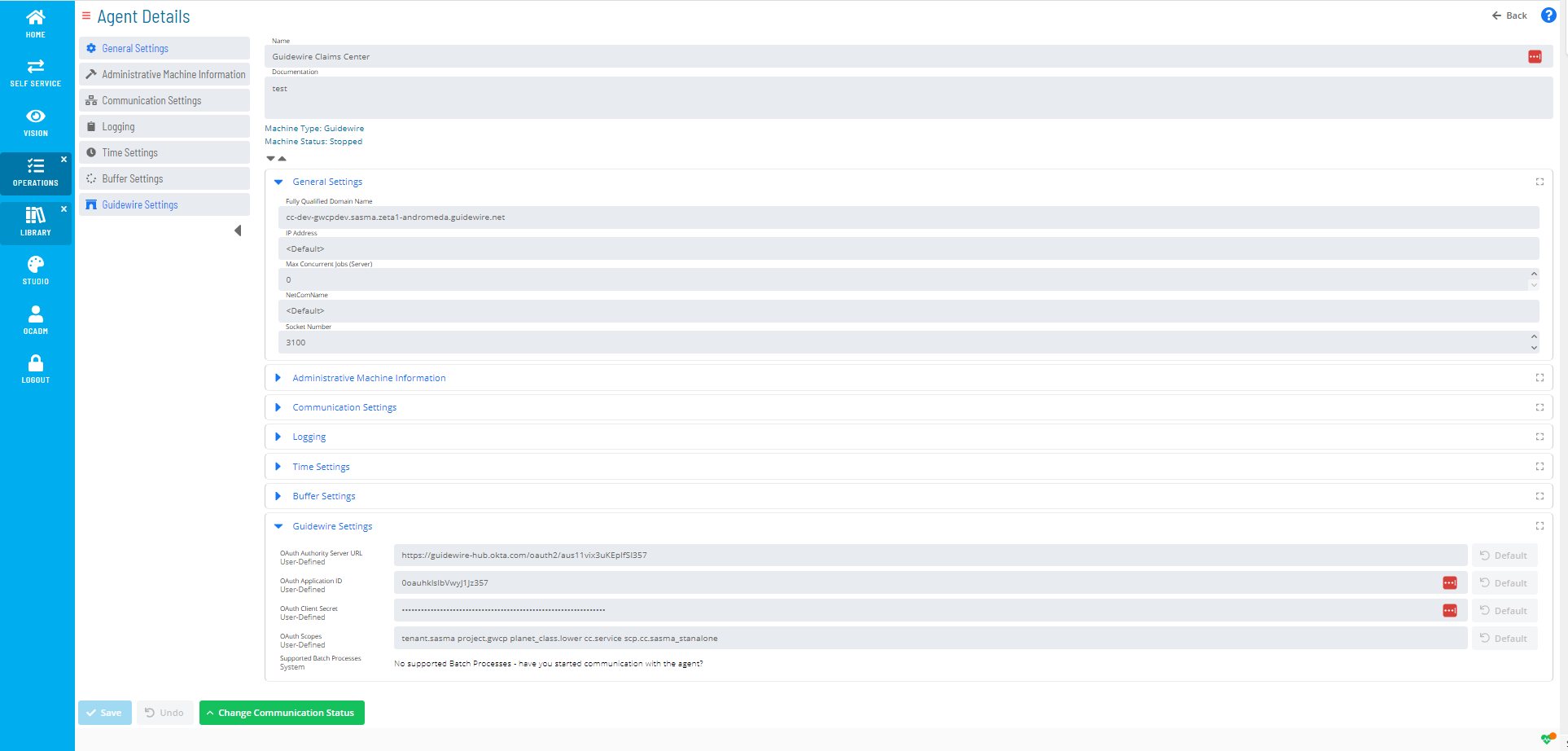Open Vision module
Viewport: 1568px width, 751px height.
pyautogui.click(x=36, y=123)
